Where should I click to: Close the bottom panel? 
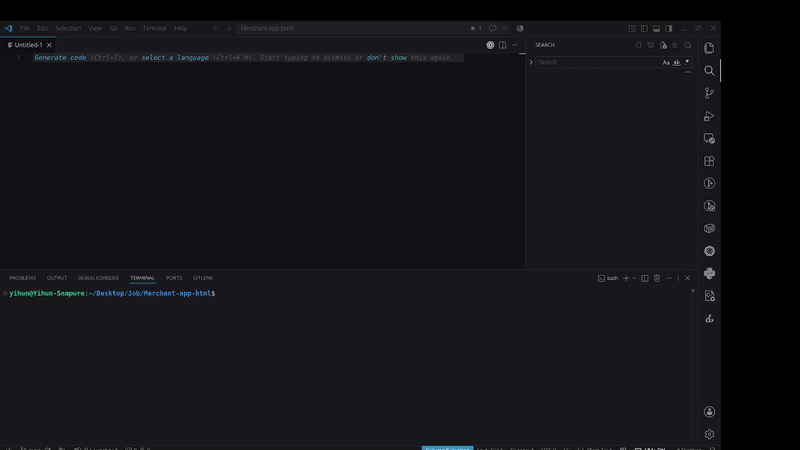687,278
